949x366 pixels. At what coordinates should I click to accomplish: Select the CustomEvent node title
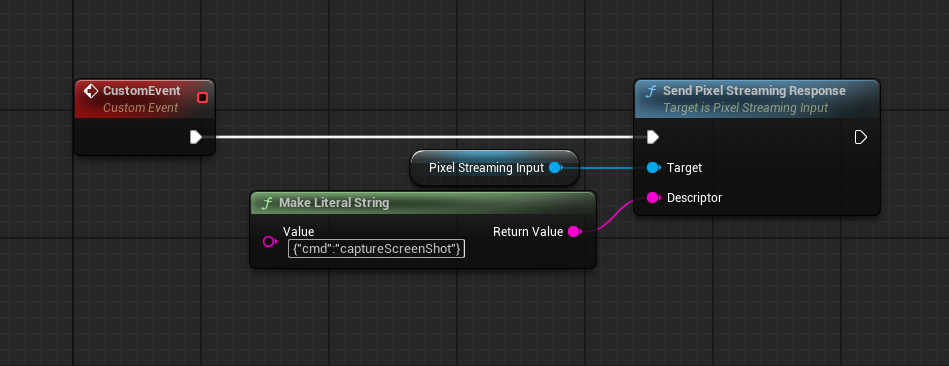click(142, 91)
